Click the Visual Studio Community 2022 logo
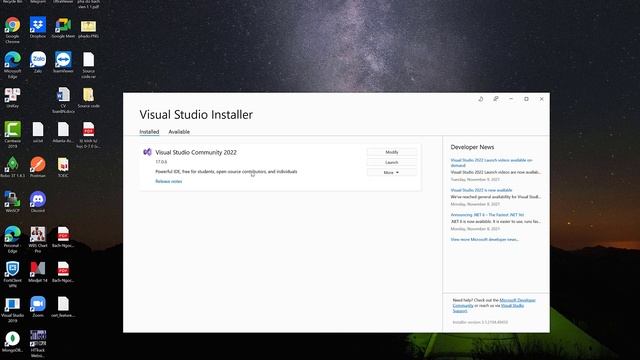640x360 pixels. (147, 152)
